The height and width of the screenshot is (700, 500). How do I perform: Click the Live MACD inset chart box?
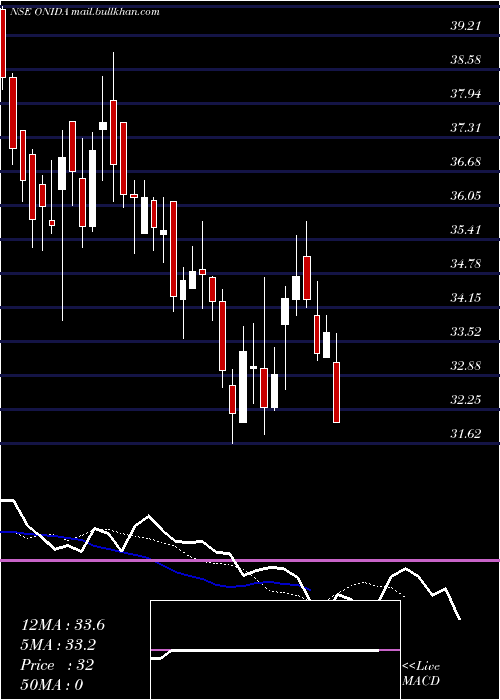click(275, 650)
